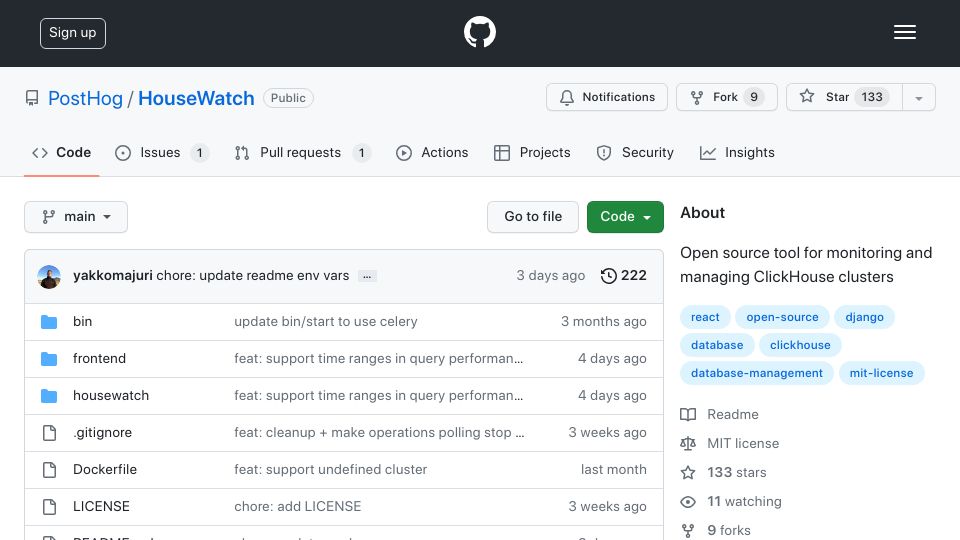Click the Dockerfile file icon
The height and width of the screenshot is (540, 960).
coord(49,470)
